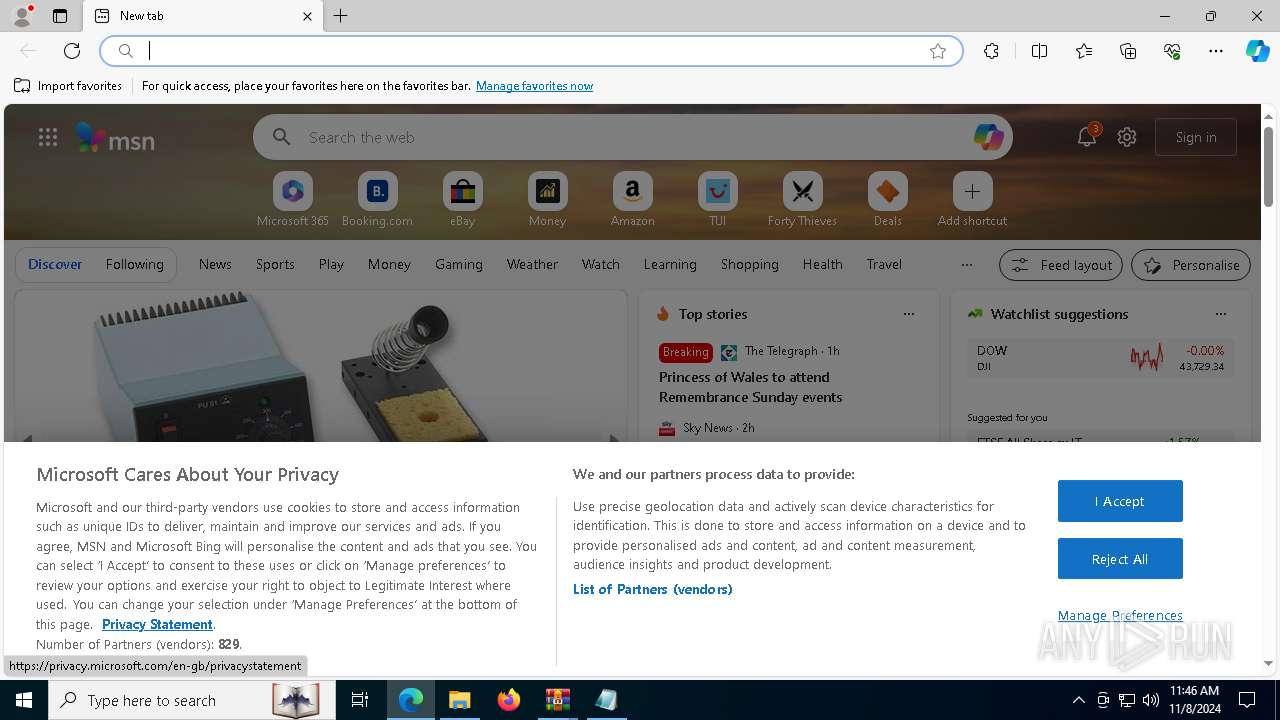Open the Travel category
The width and height of the screenshot is (1280, 720).
[x=884, y=264]
